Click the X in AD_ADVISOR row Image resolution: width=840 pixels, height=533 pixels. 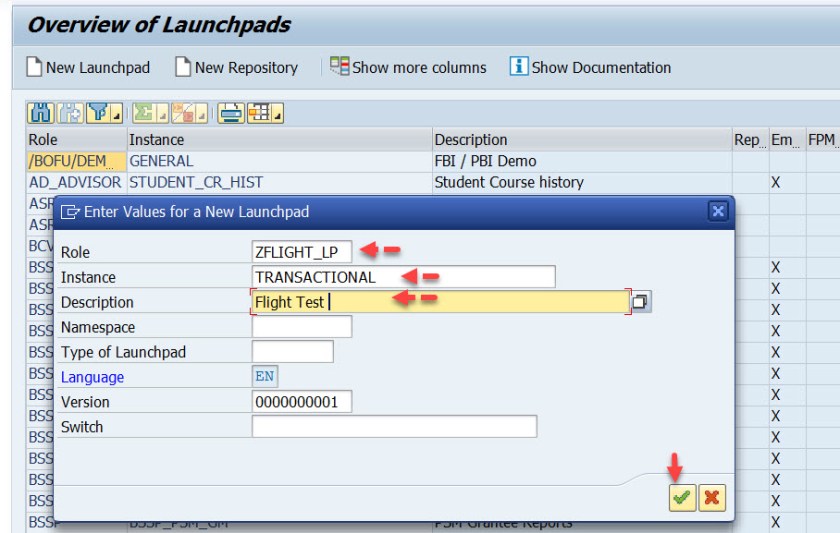776,183
